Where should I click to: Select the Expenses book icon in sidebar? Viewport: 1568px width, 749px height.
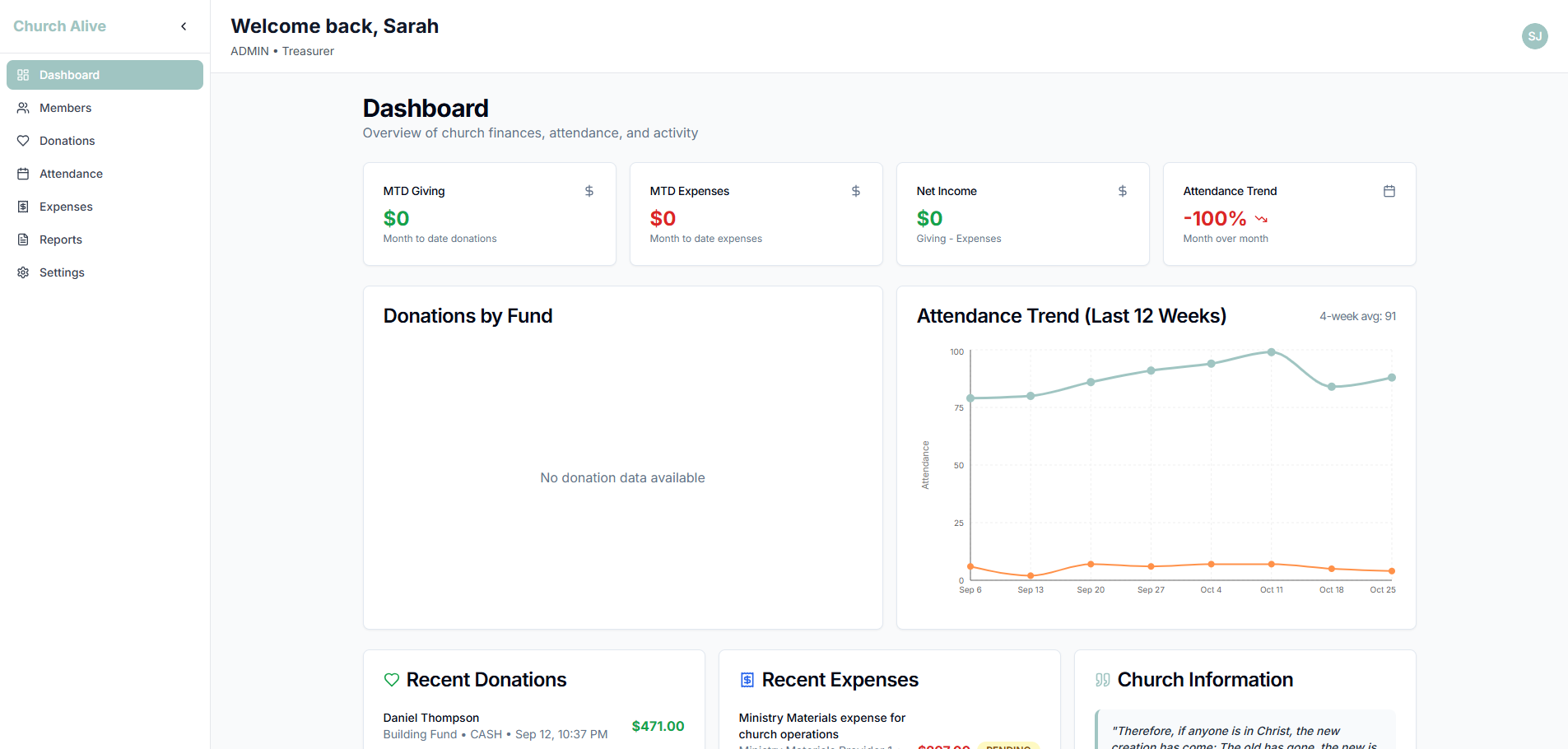(x=23, y=207)
